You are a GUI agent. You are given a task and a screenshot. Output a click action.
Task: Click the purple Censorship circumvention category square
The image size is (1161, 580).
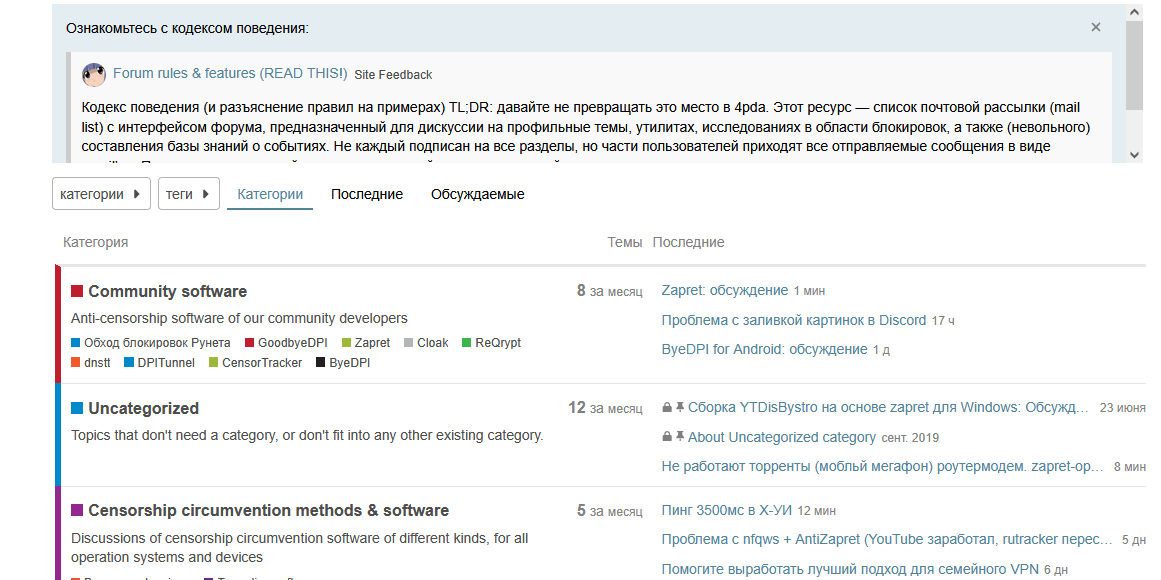click(77, 511)
